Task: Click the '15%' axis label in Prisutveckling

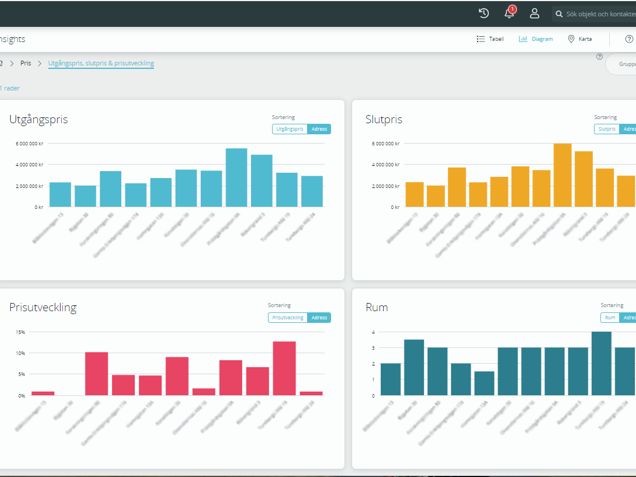Action: pos(20,332)
